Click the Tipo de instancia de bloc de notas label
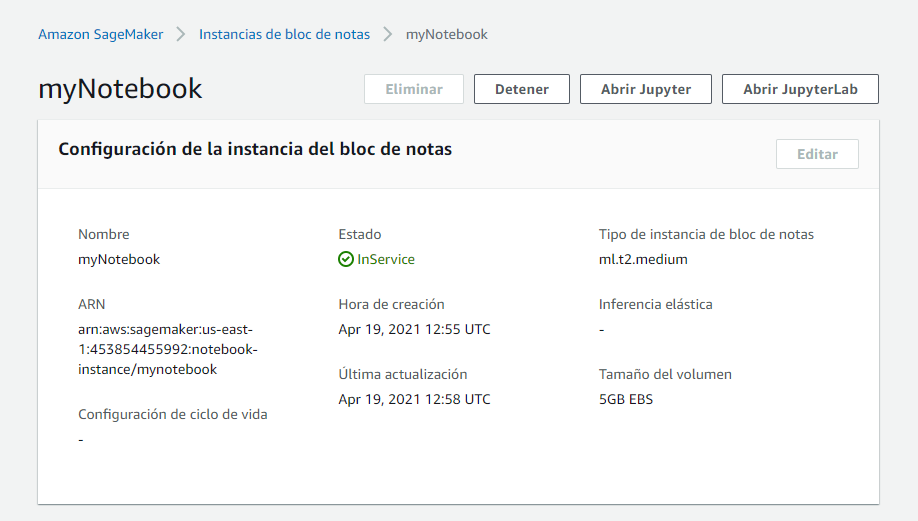This screenshot has height=521, width=918. point(706,234)
